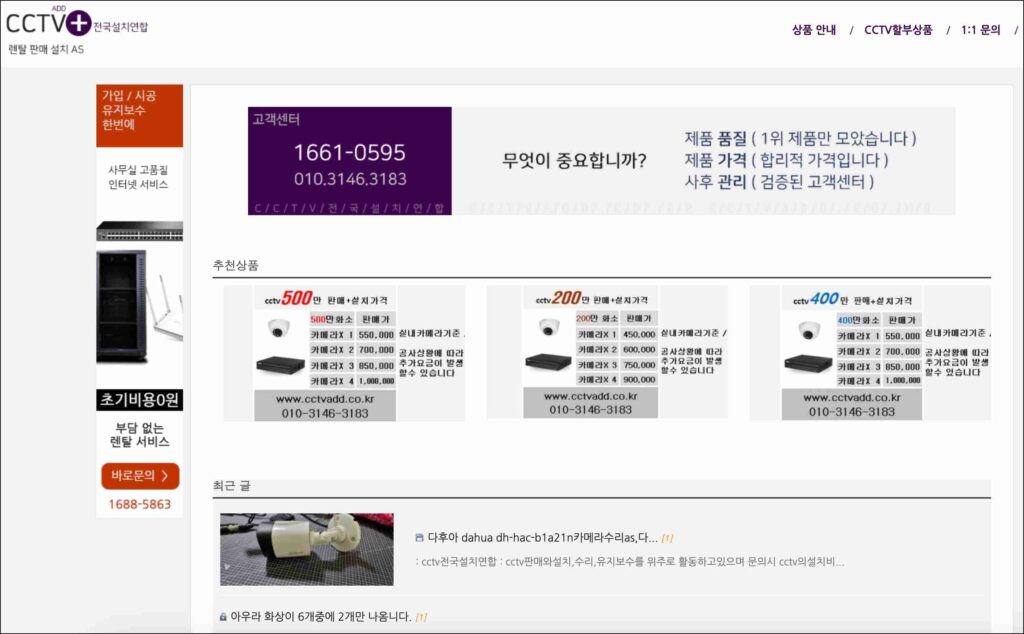Click the comment count beside the 다후아 post

(668, 538)
